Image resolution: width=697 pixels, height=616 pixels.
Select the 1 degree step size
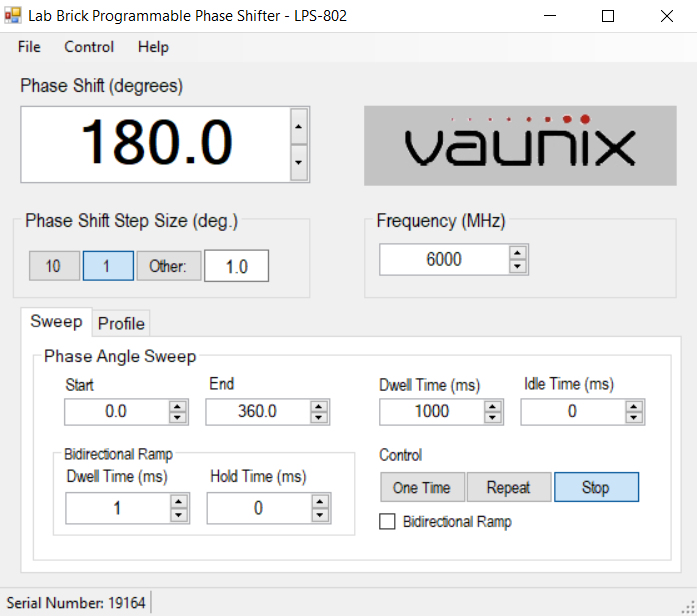(108, 266)
